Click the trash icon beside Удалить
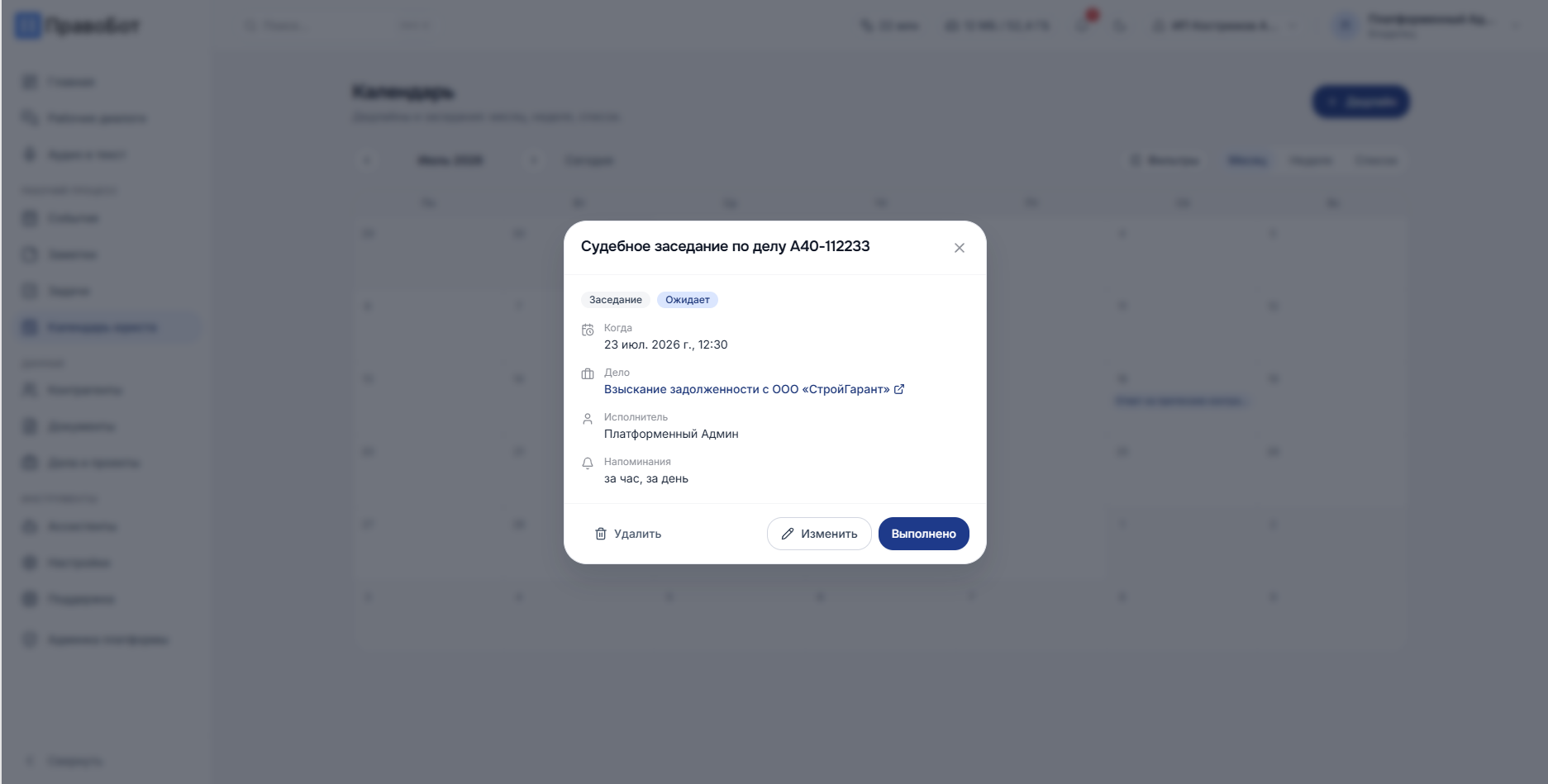The width and height of the screenshot is (1548, 784). pyautogui.click(x=601, y=534)
